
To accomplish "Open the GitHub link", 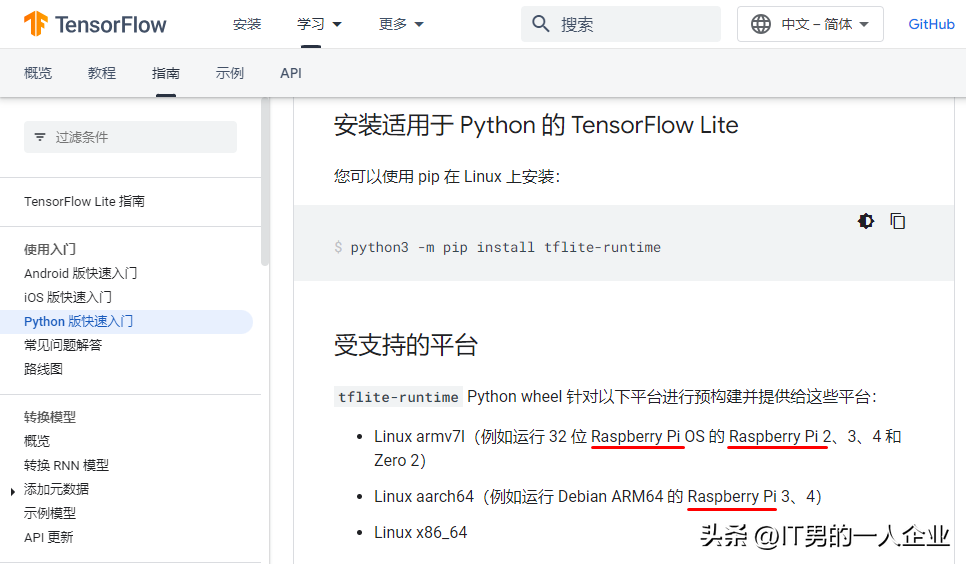I will [x=932, y=24].
